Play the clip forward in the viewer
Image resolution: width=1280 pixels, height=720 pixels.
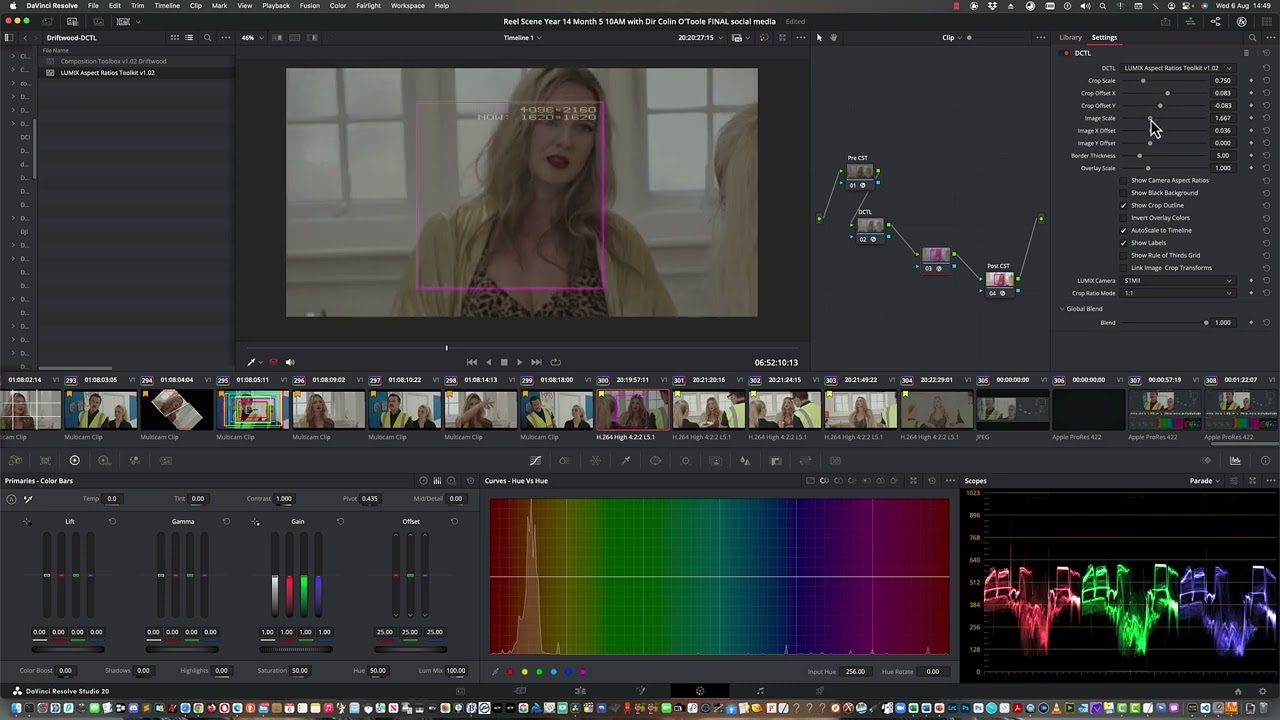519,362
